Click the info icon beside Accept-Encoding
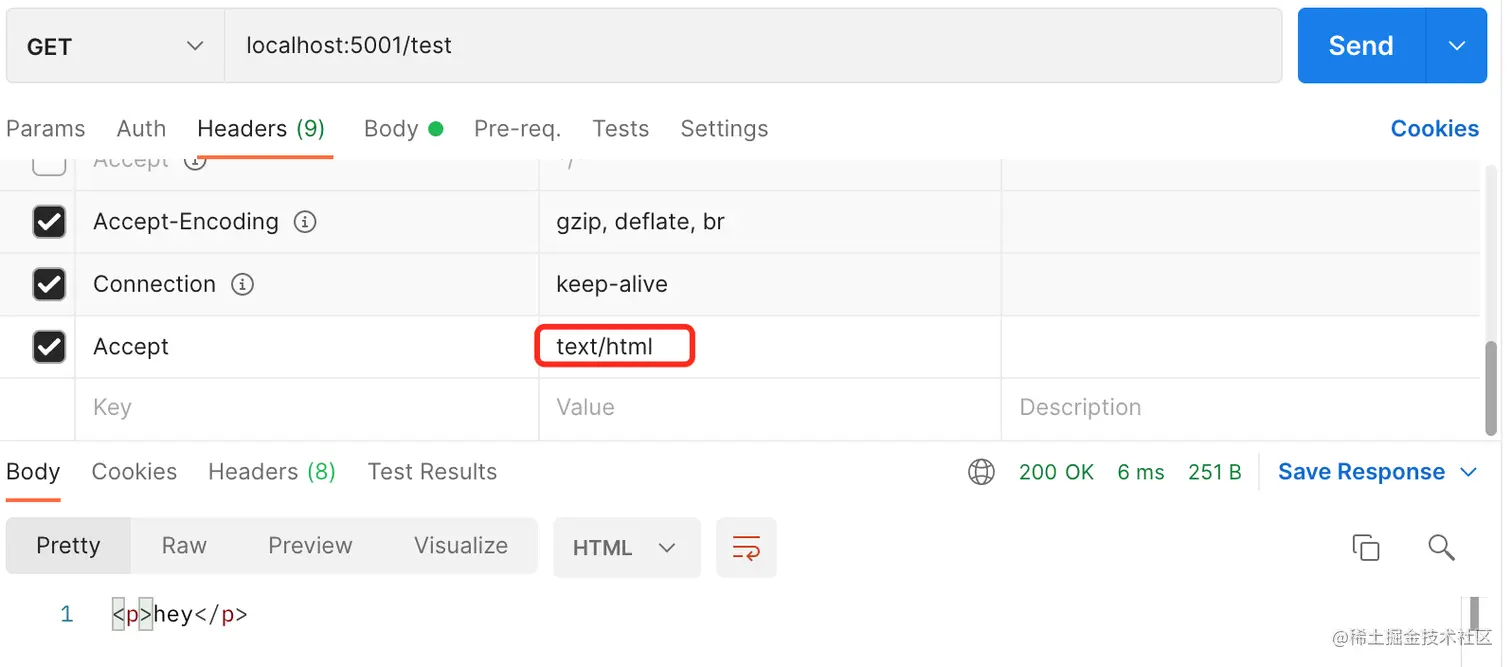 point(305,222)
